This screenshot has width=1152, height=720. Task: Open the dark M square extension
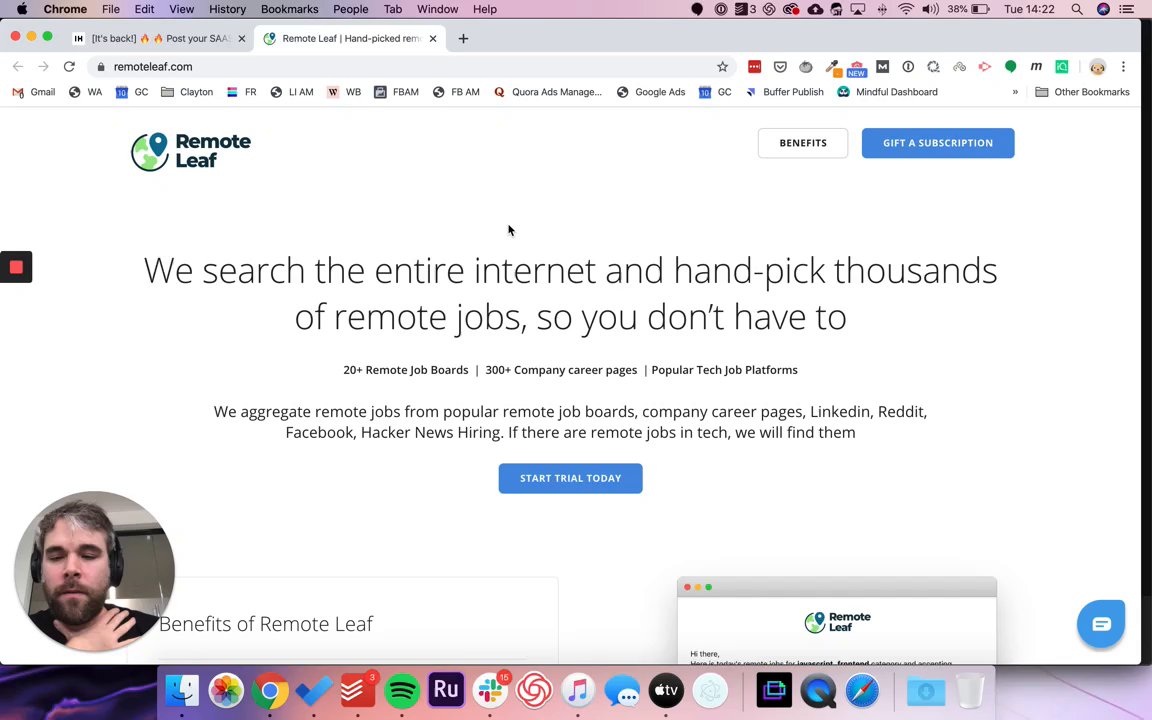coord(882,67)
